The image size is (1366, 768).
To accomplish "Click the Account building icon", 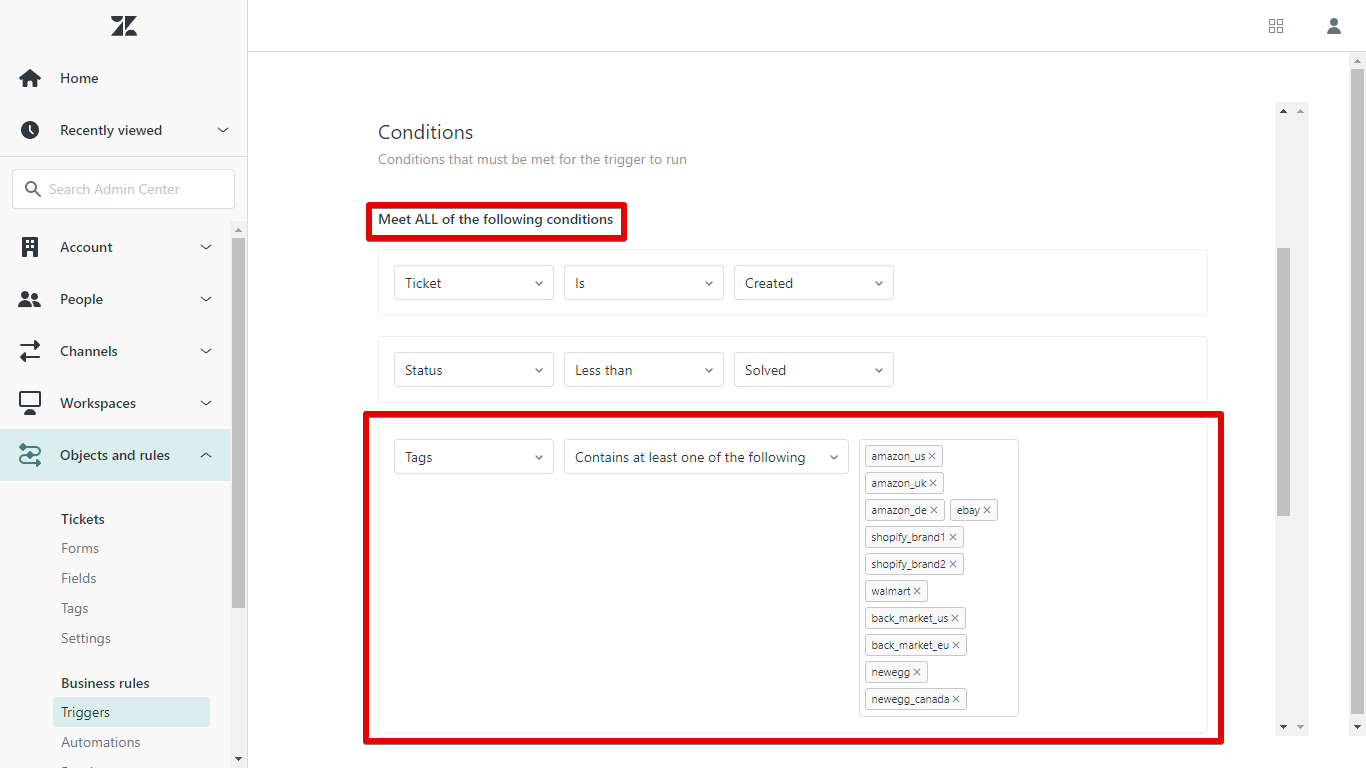I will point(30,247).
